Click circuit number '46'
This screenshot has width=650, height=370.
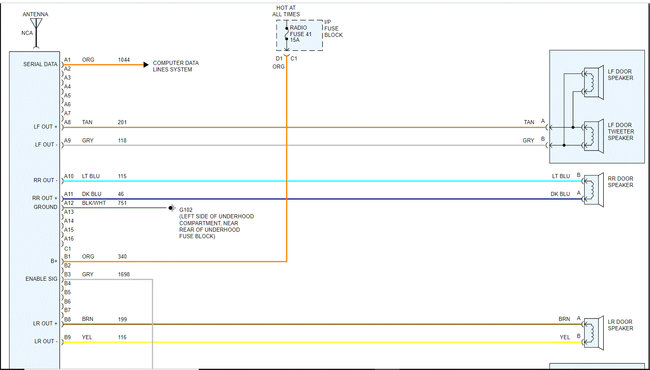point(121,194)
